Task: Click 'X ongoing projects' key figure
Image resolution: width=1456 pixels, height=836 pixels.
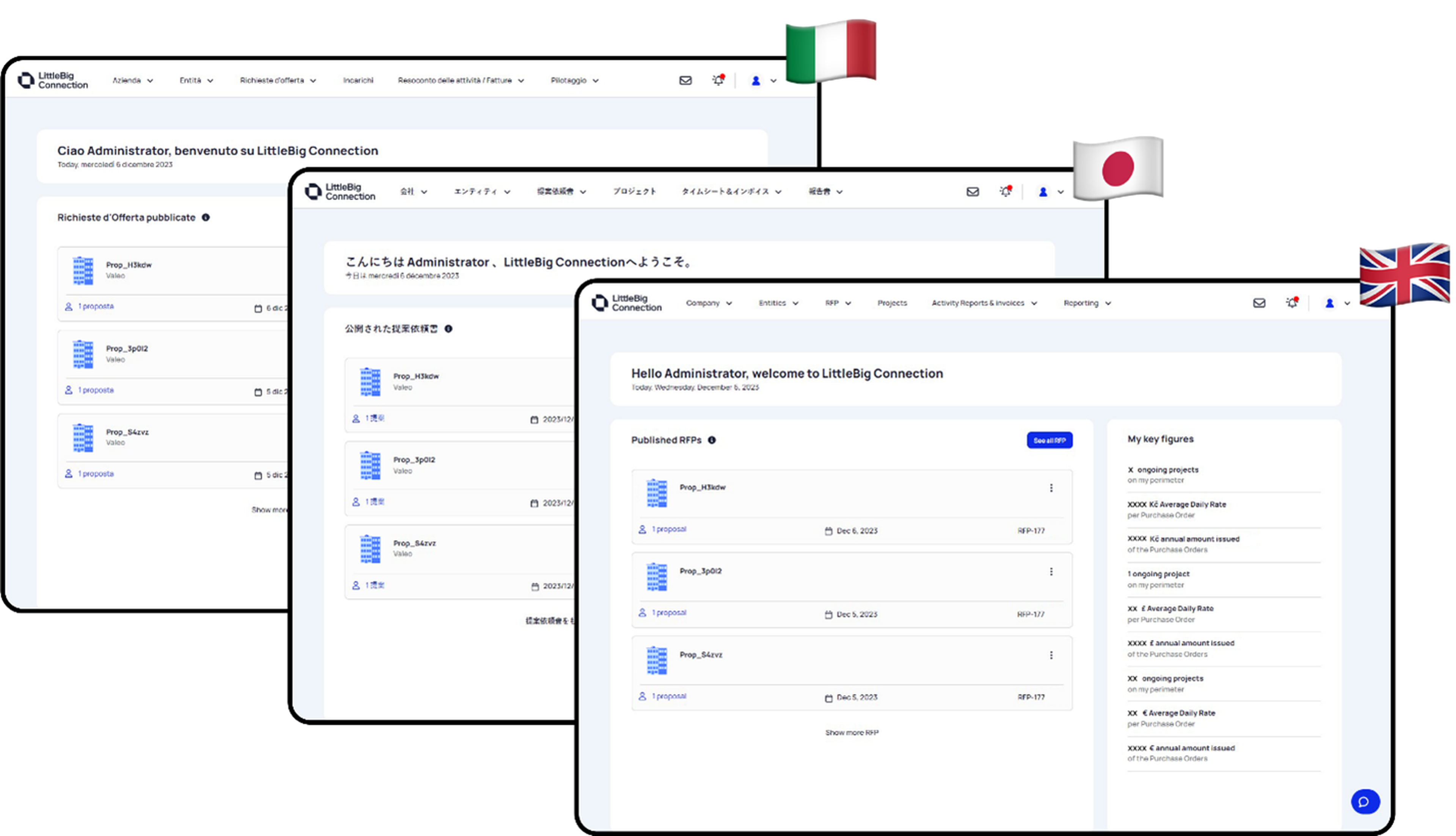Action: [1163, 470]
